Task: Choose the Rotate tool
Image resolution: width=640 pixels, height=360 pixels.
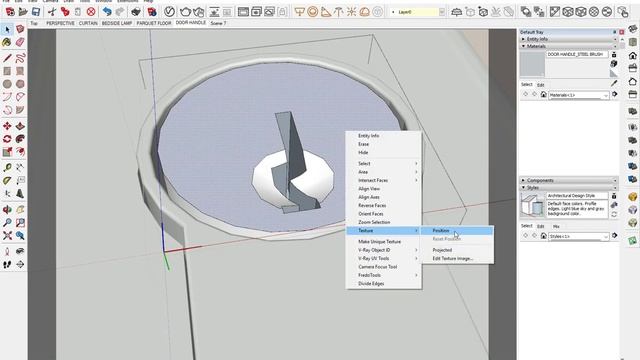Action: pyautogui.click(x=7, y=139)
